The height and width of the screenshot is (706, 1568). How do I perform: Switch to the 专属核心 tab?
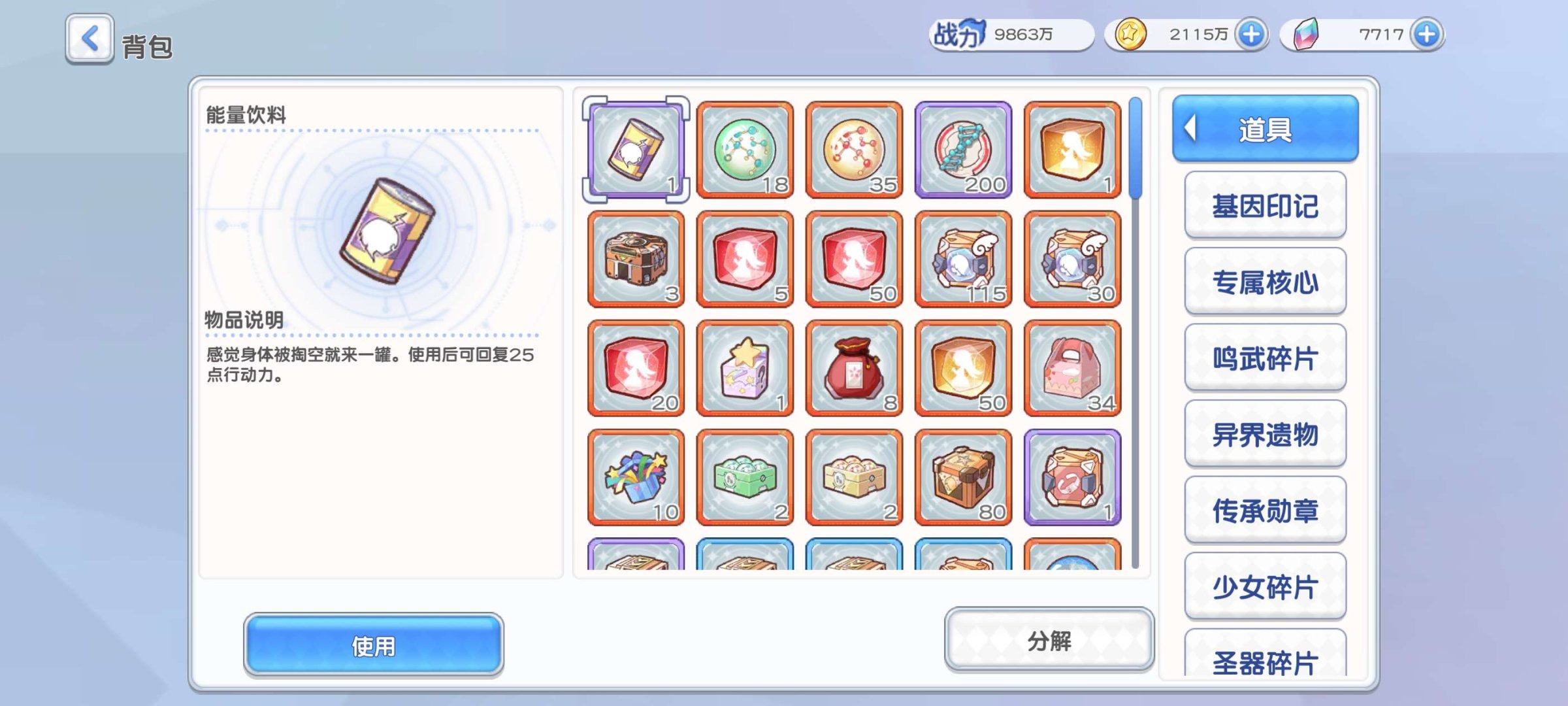point(1265,282)
